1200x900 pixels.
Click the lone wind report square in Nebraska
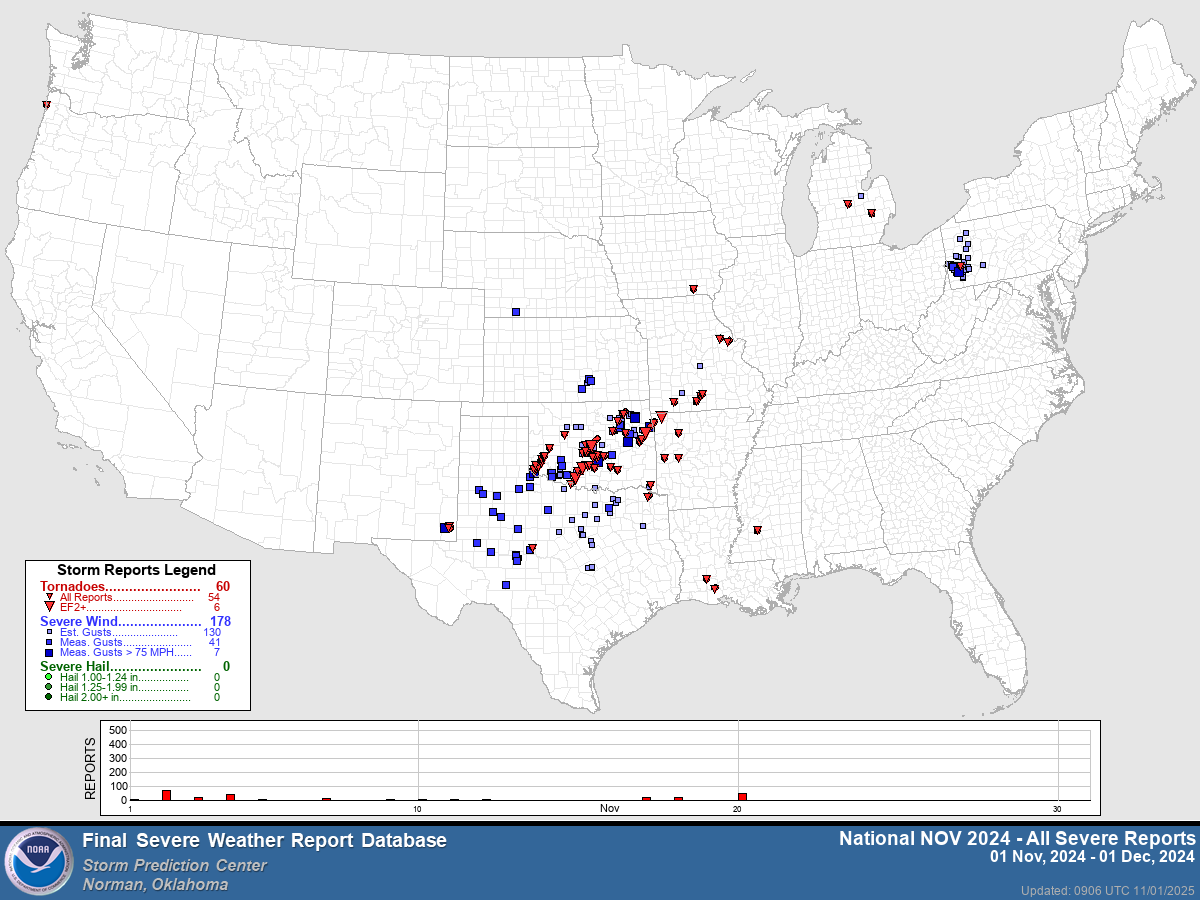516,312
